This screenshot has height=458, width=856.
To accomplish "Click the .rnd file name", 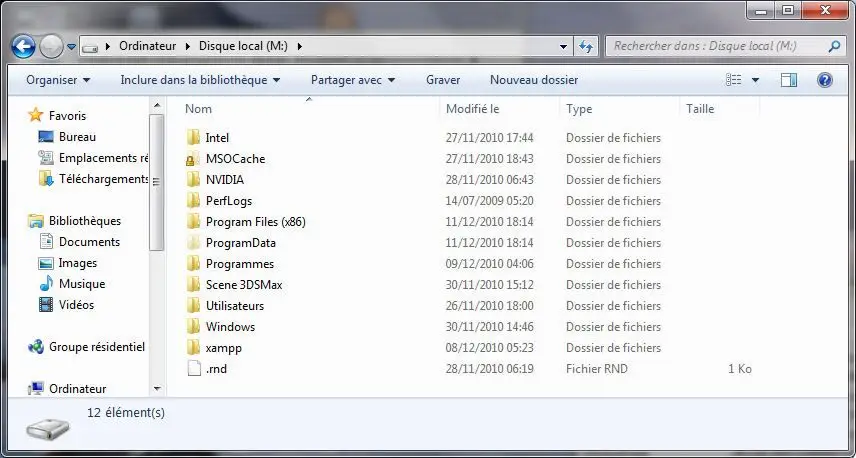I will (x=216, y=369).
